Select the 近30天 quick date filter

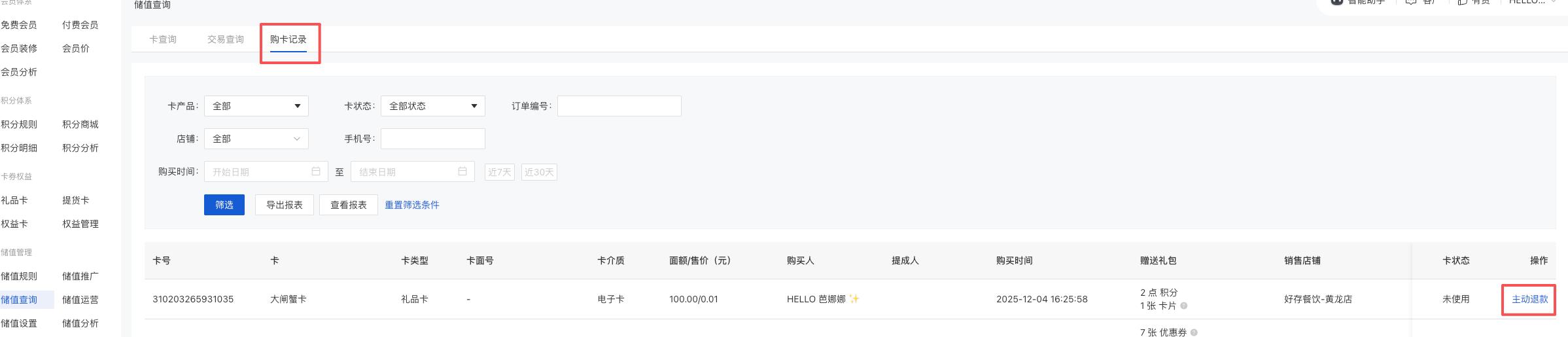coord(539,172)
